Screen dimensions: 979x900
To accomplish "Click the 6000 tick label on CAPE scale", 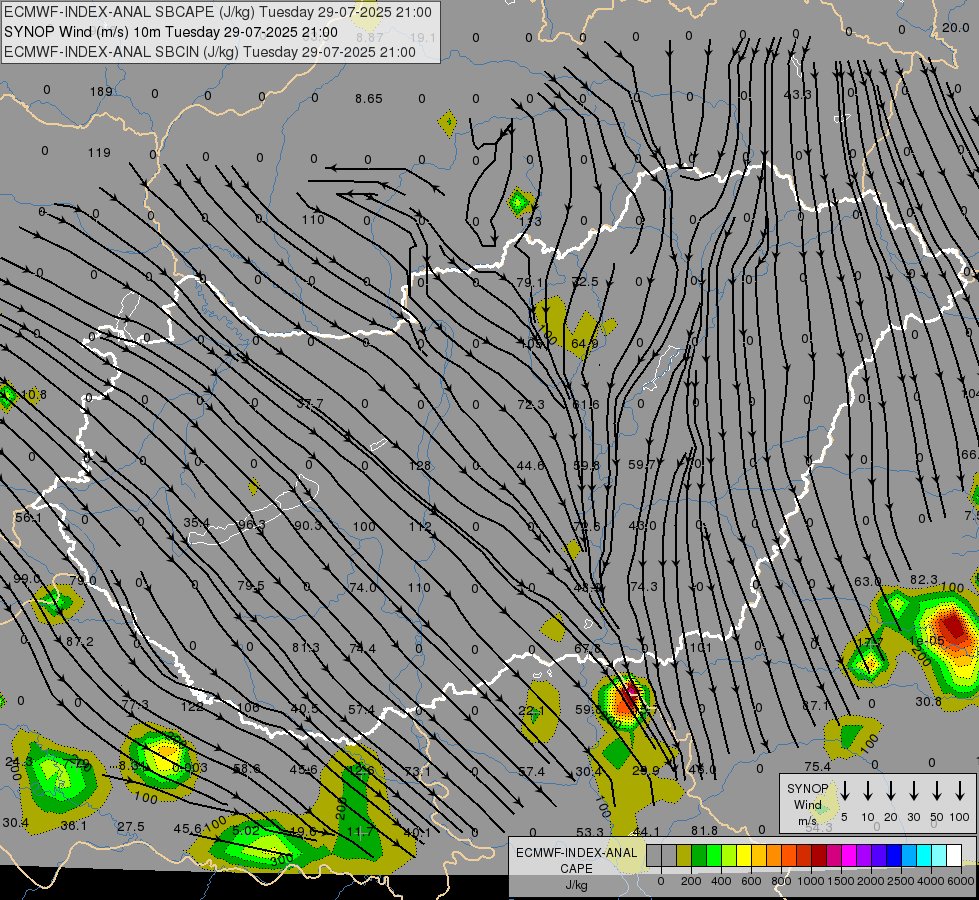I will [961, 881].
